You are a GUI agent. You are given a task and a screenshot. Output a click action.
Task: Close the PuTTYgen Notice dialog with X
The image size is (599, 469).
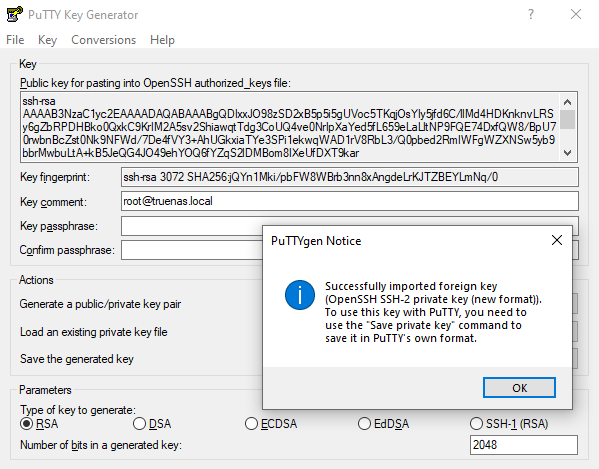click(557, 240)
